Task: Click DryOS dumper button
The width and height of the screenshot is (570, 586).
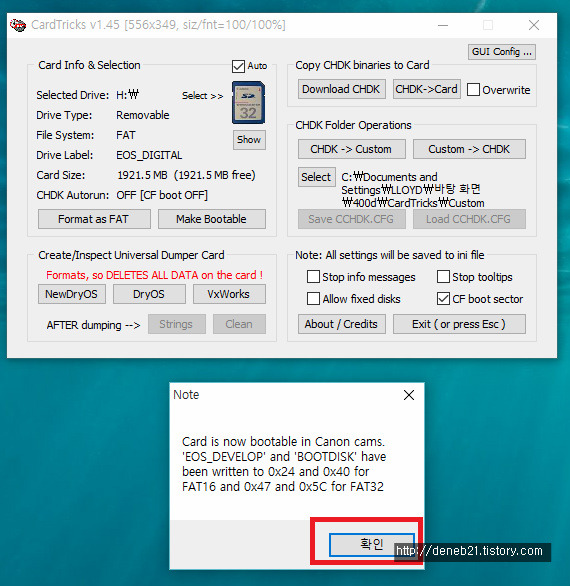Action: pyautogui.click(x=149, y=294)
